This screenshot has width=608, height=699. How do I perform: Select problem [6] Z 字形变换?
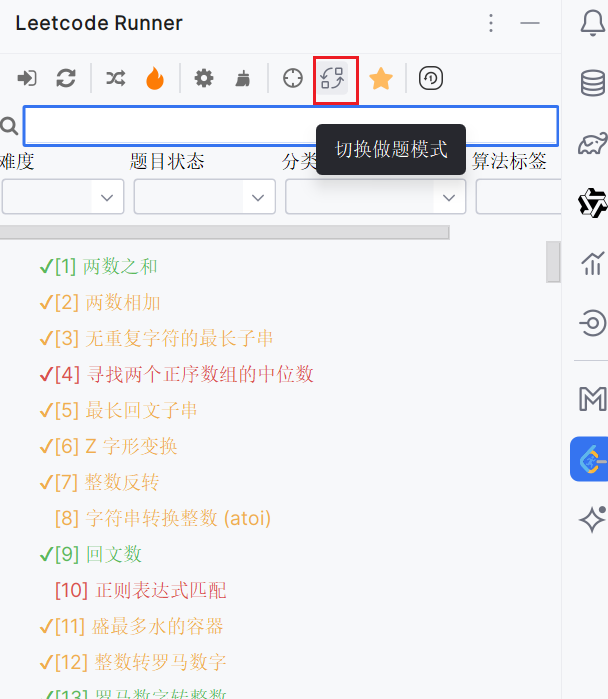click(108, 447)
